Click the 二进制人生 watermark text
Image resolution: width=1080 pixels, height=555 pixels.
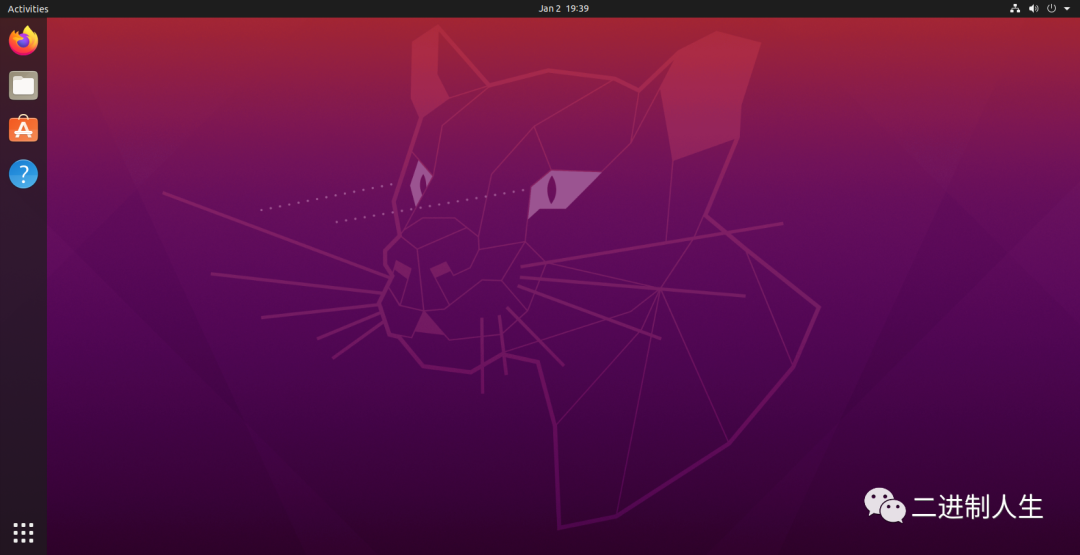[977, 507]
